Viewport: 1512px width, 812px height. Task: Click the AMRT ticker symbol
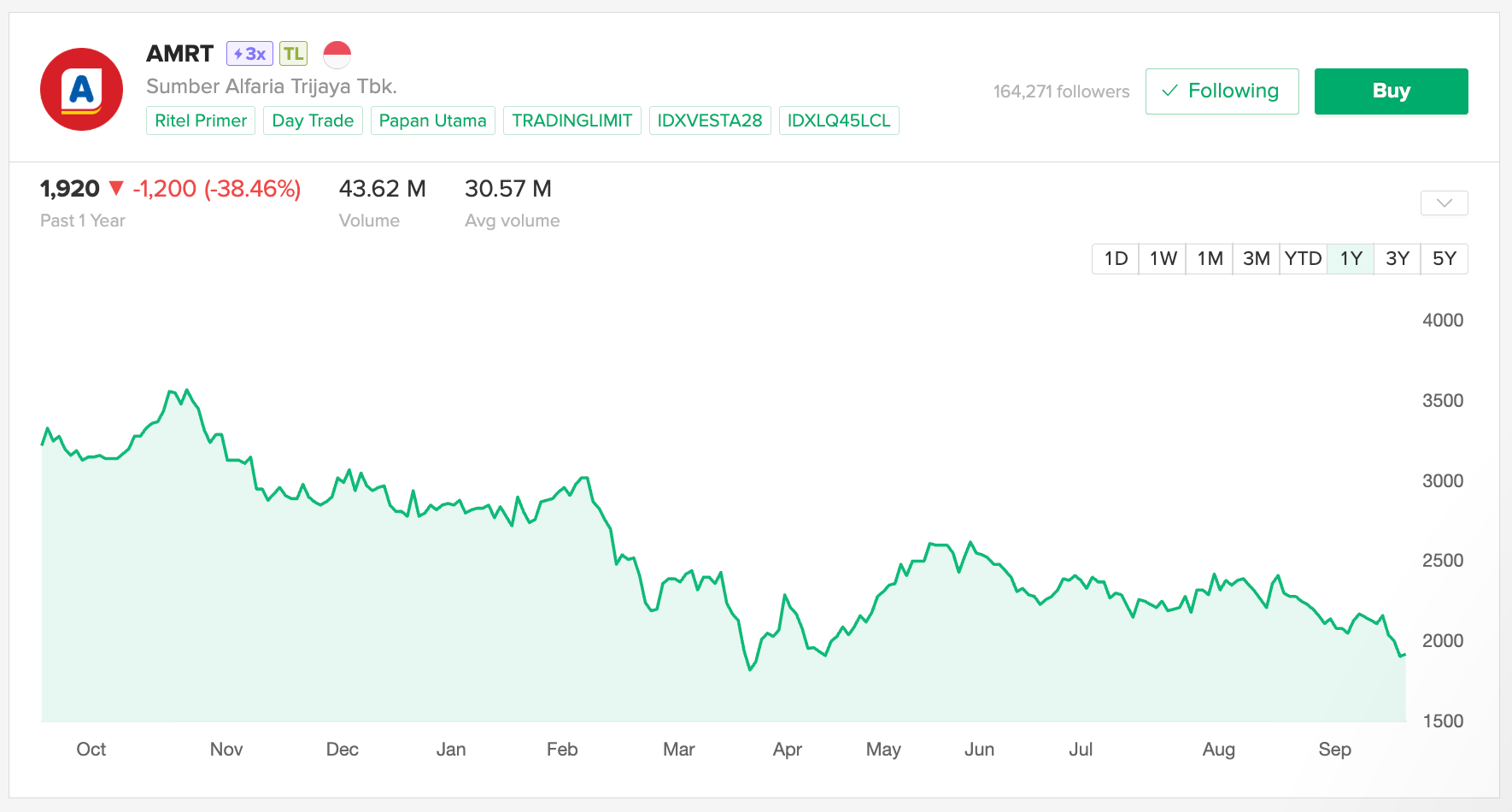click(x=179, y=54)
